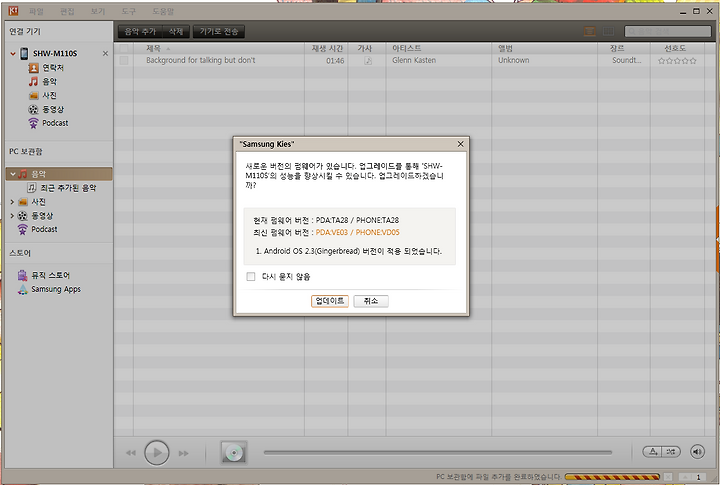Cancel the status bar transfer task
The width and height of the screenshot is (720, 485).
668,477
